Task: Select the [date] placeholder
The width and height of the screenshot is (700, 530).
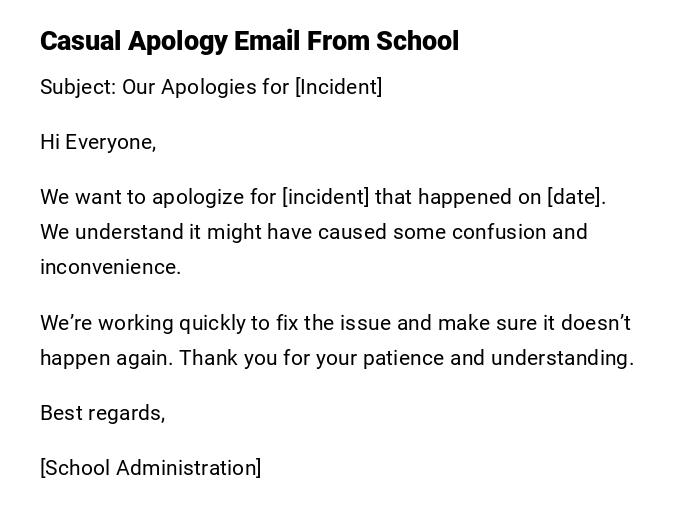Action: (576, 197)
